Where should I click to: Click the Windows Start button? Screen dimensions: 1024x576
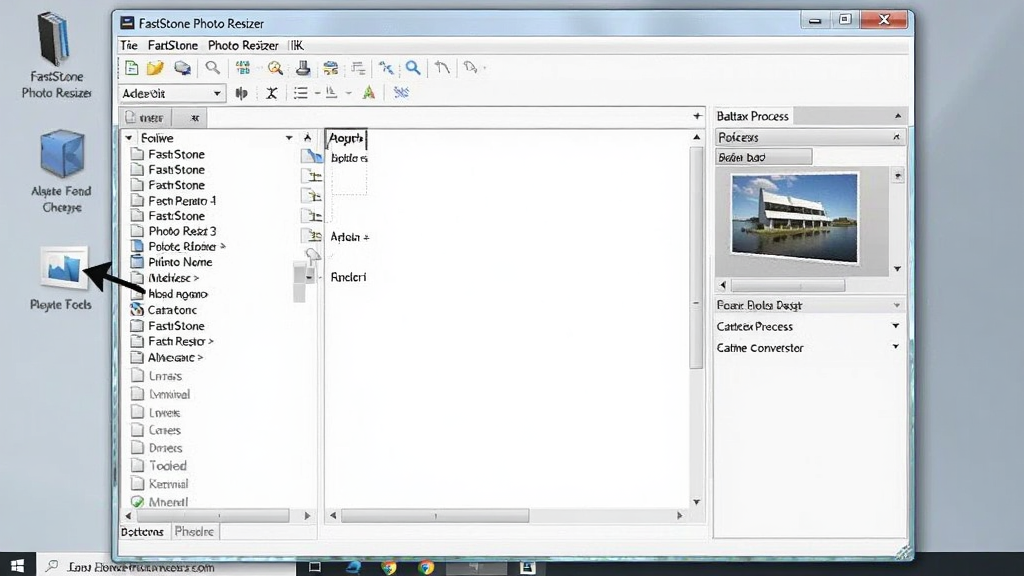tap(18, 566)
